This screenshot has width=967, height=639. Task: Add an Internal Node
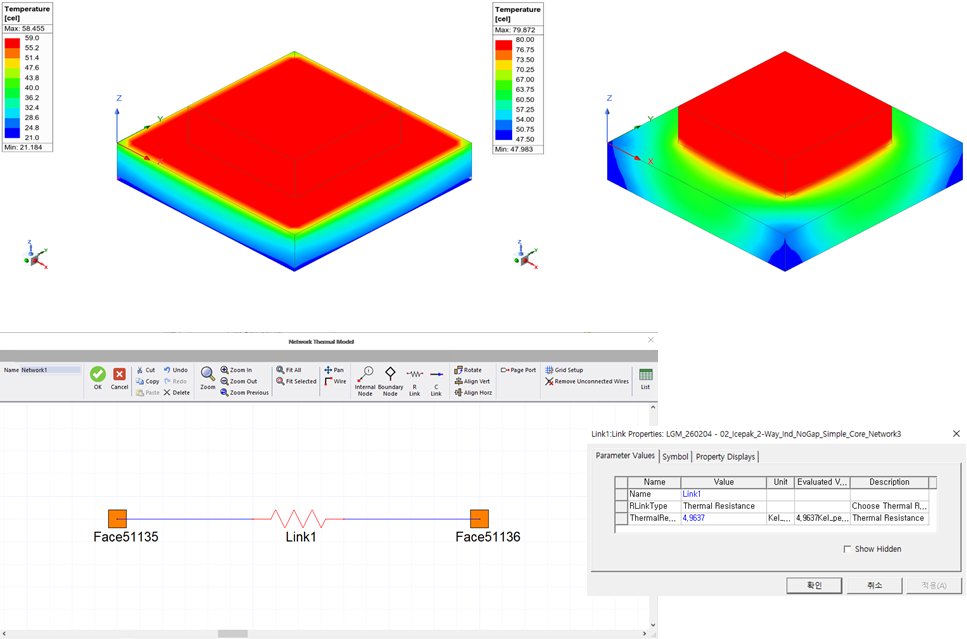[365, 374]
